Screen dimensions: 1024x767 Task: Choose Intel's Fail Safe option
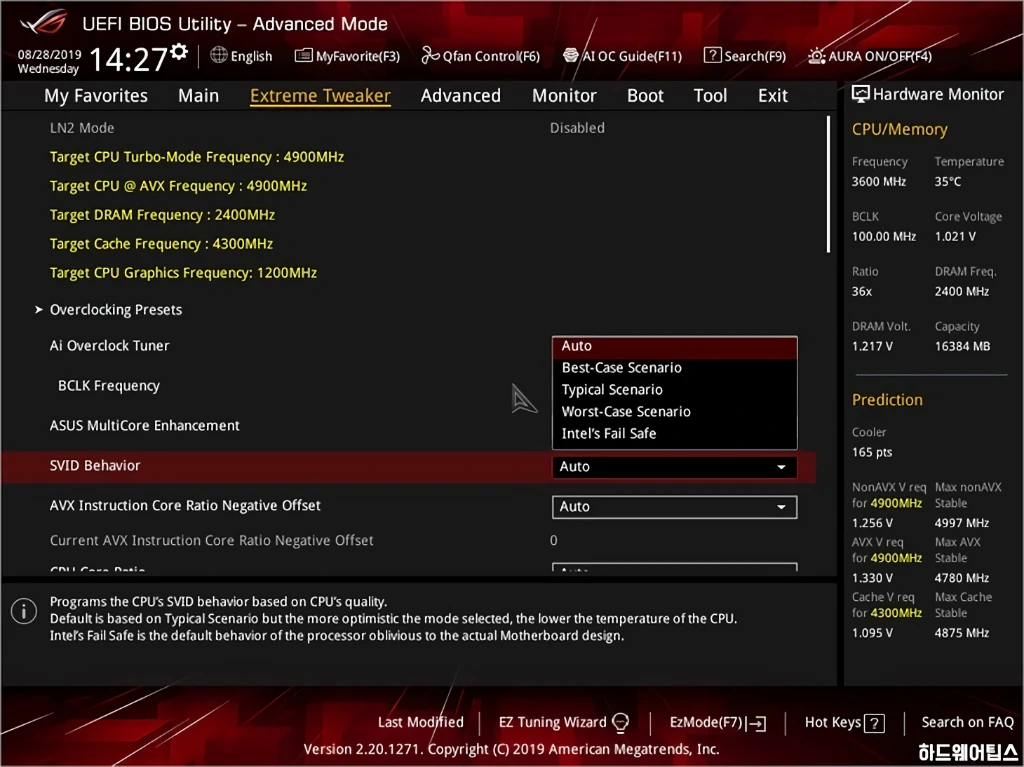675,434
